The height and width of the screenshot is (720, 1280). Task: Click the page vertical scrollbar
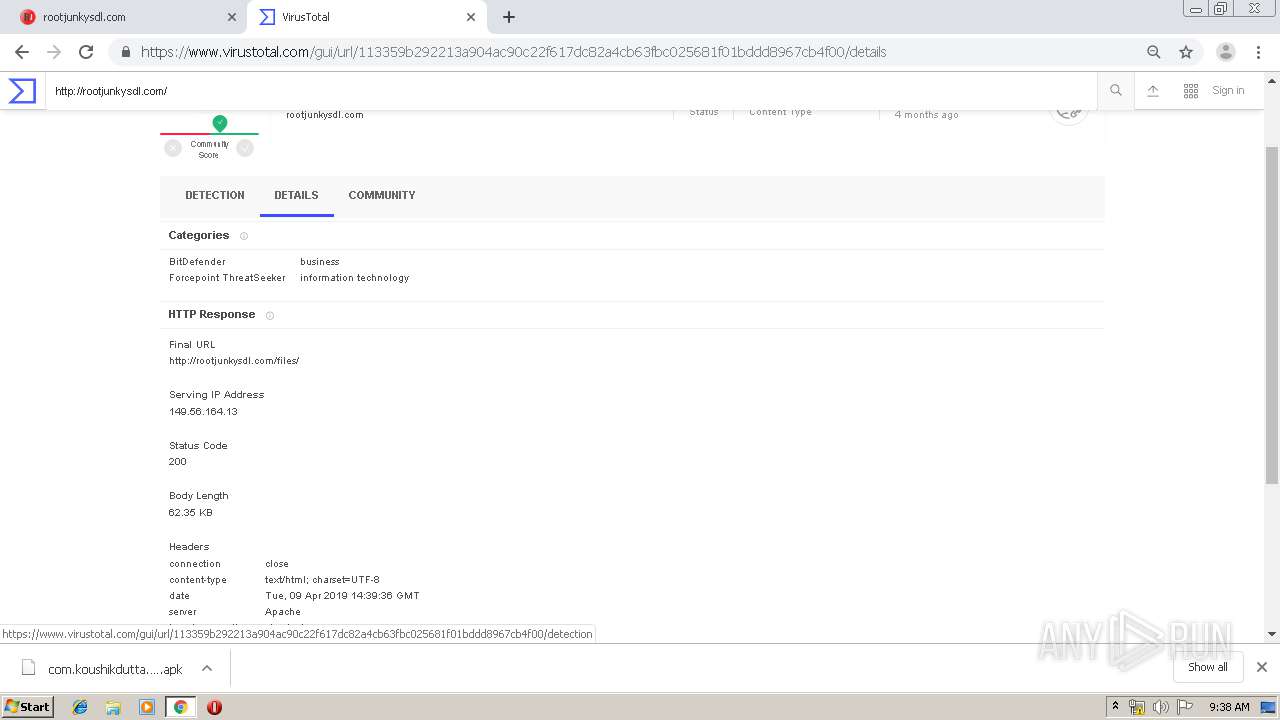pos(1272,315)
